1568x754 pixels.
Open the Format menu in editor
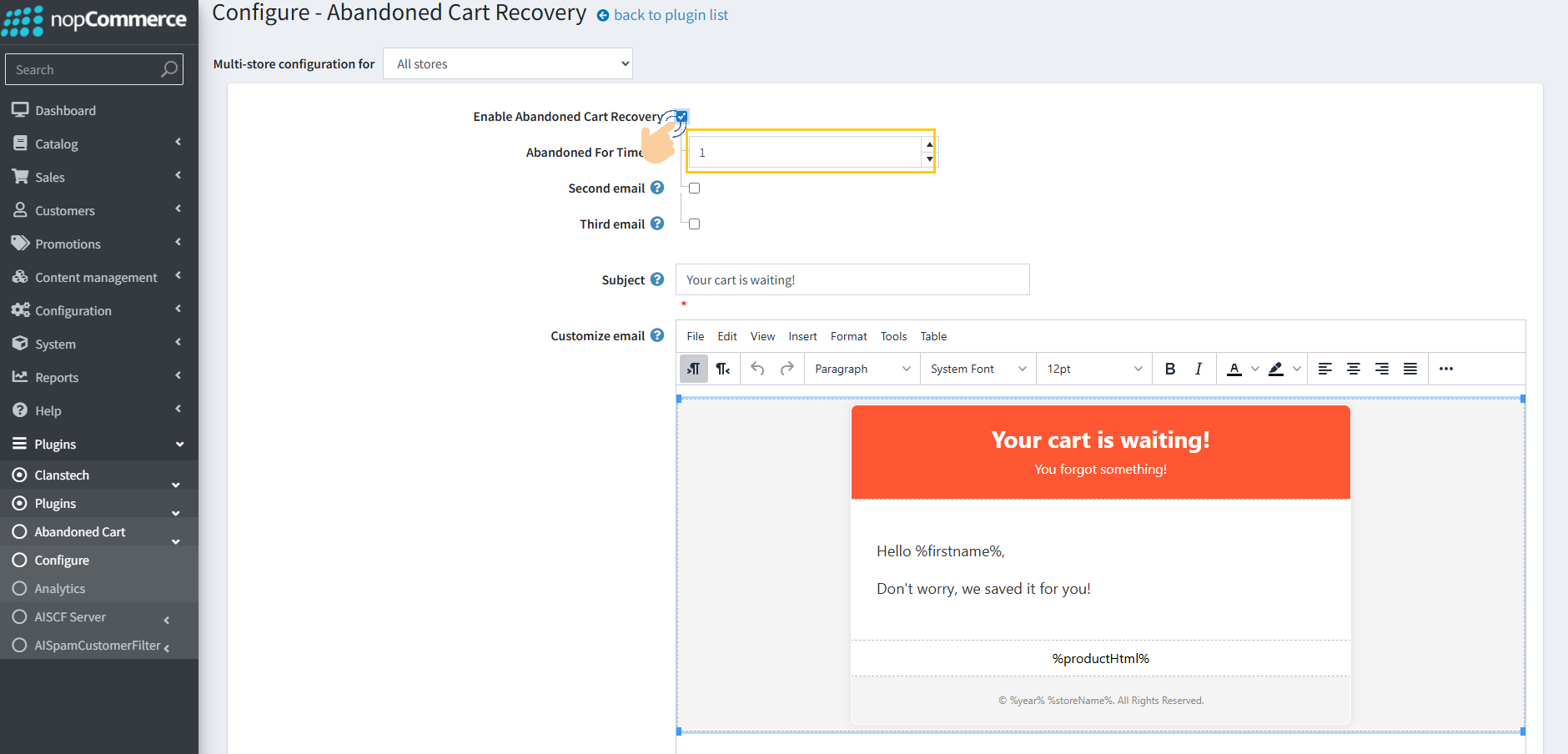coord(848,336)
